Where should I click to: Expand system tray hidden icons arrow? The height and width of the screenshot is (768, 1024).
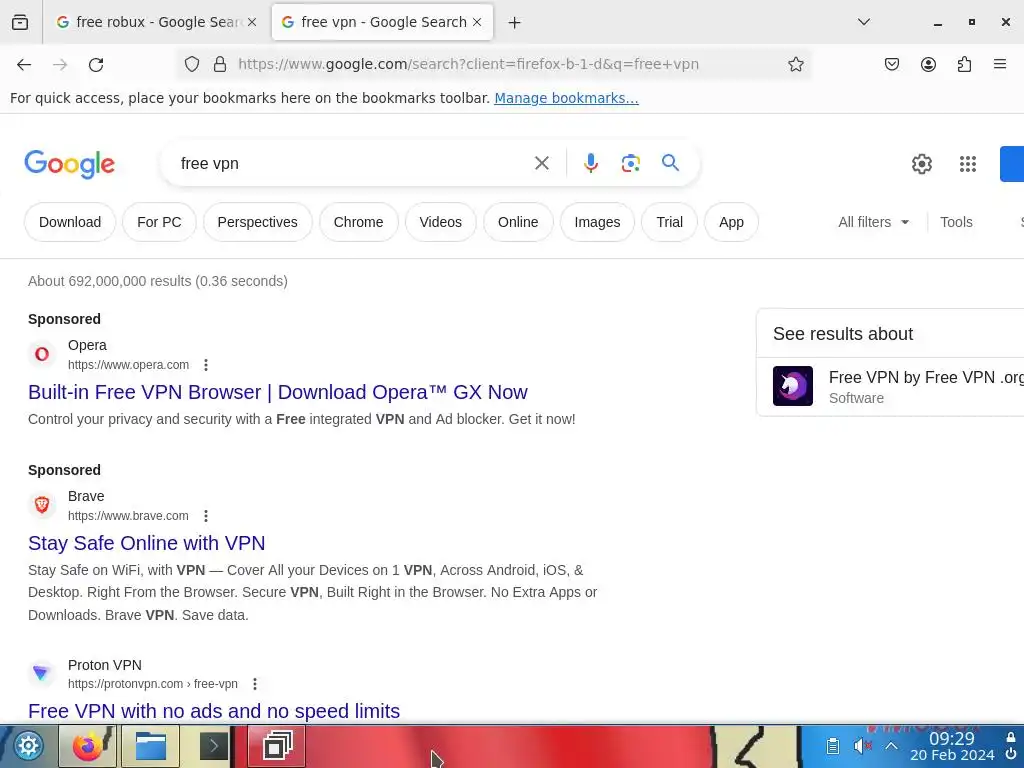[891, 746]
